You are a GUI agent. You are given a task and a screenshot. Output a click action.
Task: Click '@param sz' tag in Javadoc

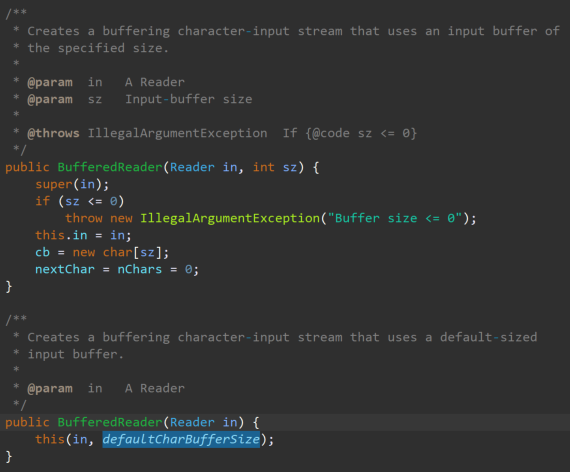[x=65, y=99]
